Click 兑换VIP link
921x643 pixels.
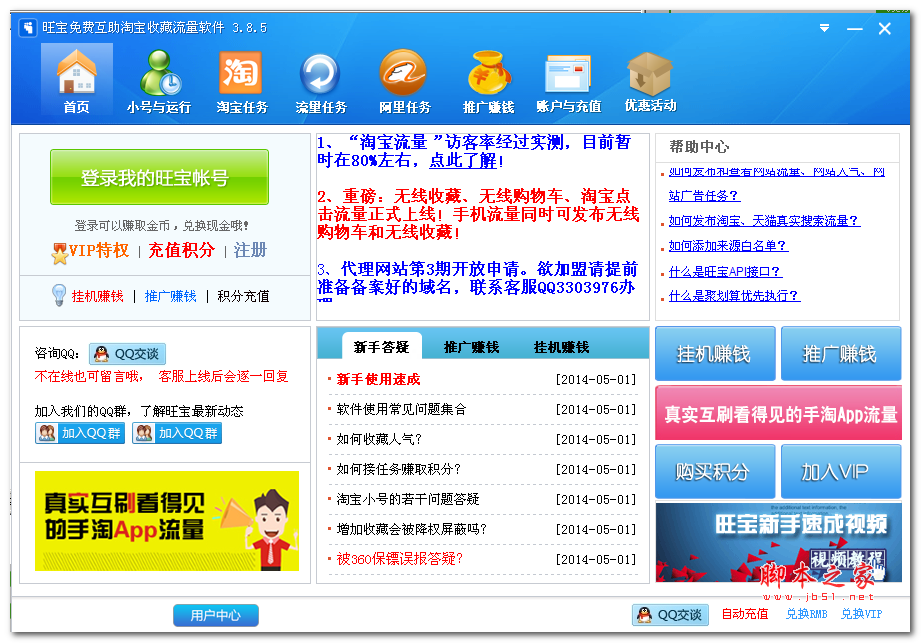point(861,614)
